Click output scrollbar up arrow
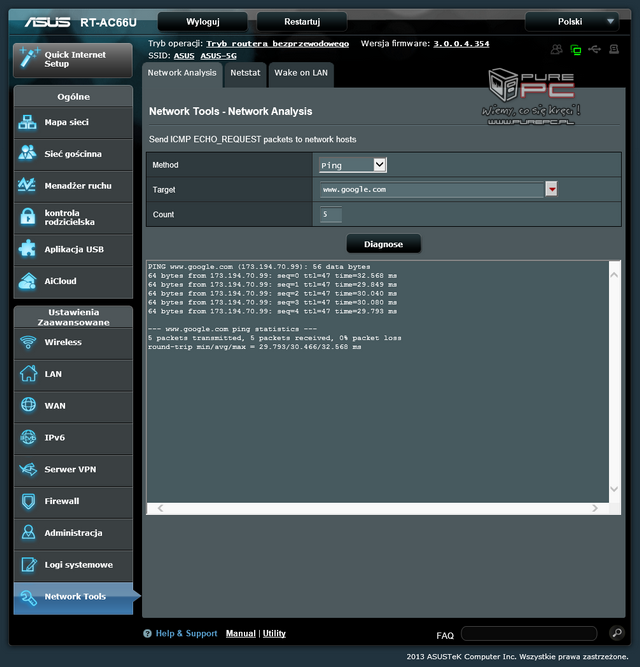Viewport: 640px width, 667px height. point(614,275)
